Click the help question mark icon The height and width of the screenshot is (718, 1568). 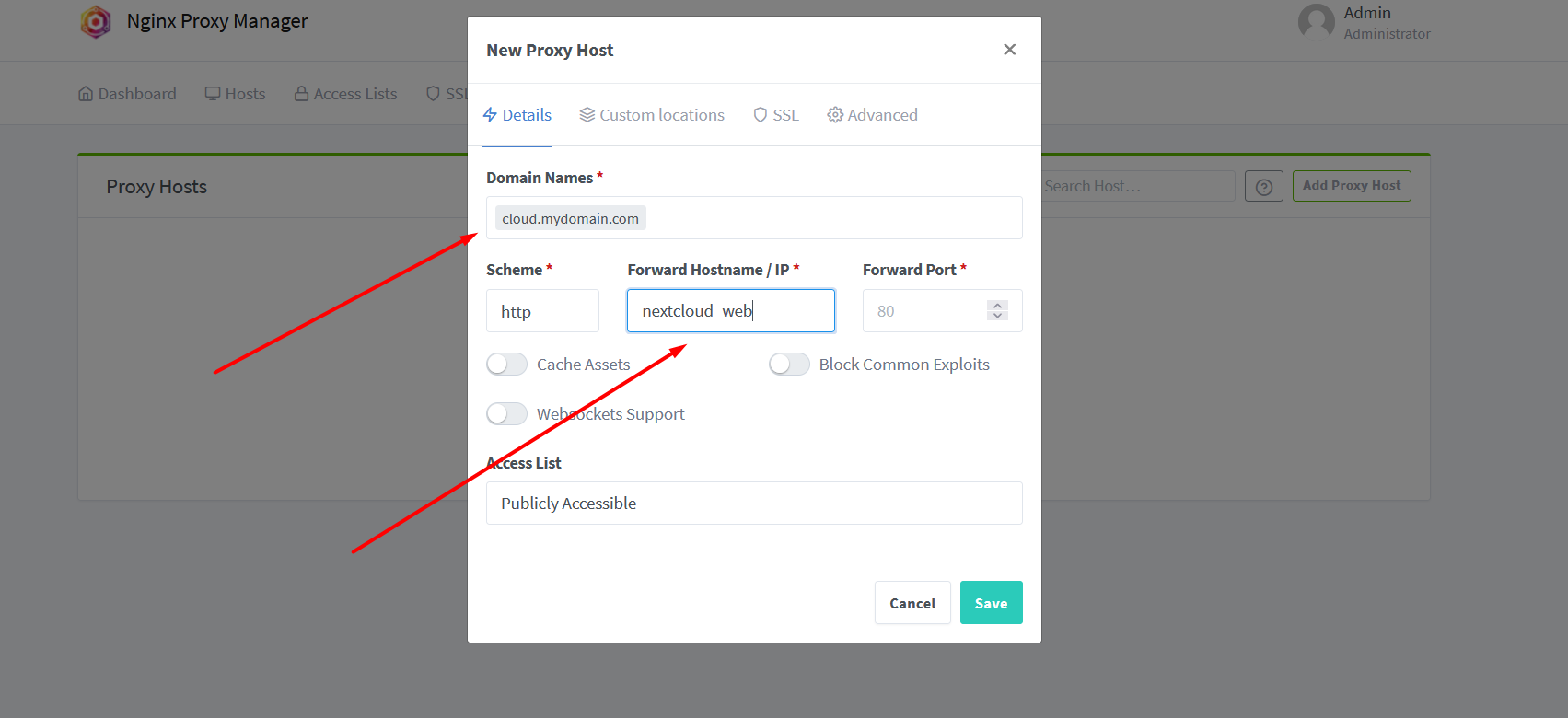[1264, 187]
